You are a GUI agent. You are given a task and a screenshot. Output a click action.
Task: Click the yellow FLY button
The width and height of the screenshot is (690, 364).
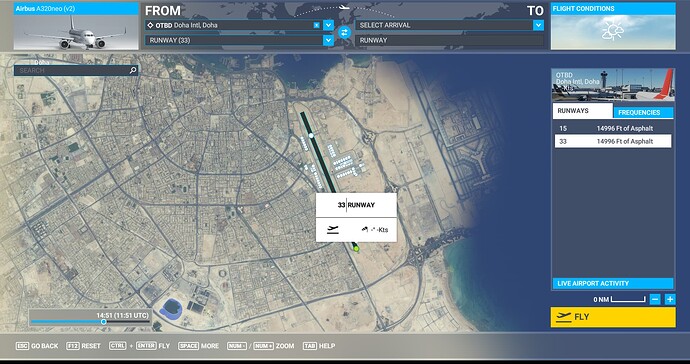[613, 317]
